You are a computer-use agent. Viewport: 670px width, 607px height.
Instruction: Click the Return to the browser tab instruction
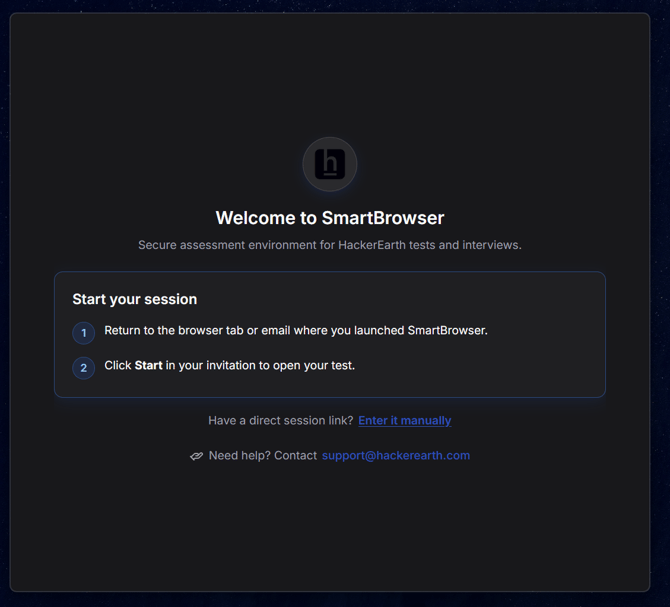(296, 331)
